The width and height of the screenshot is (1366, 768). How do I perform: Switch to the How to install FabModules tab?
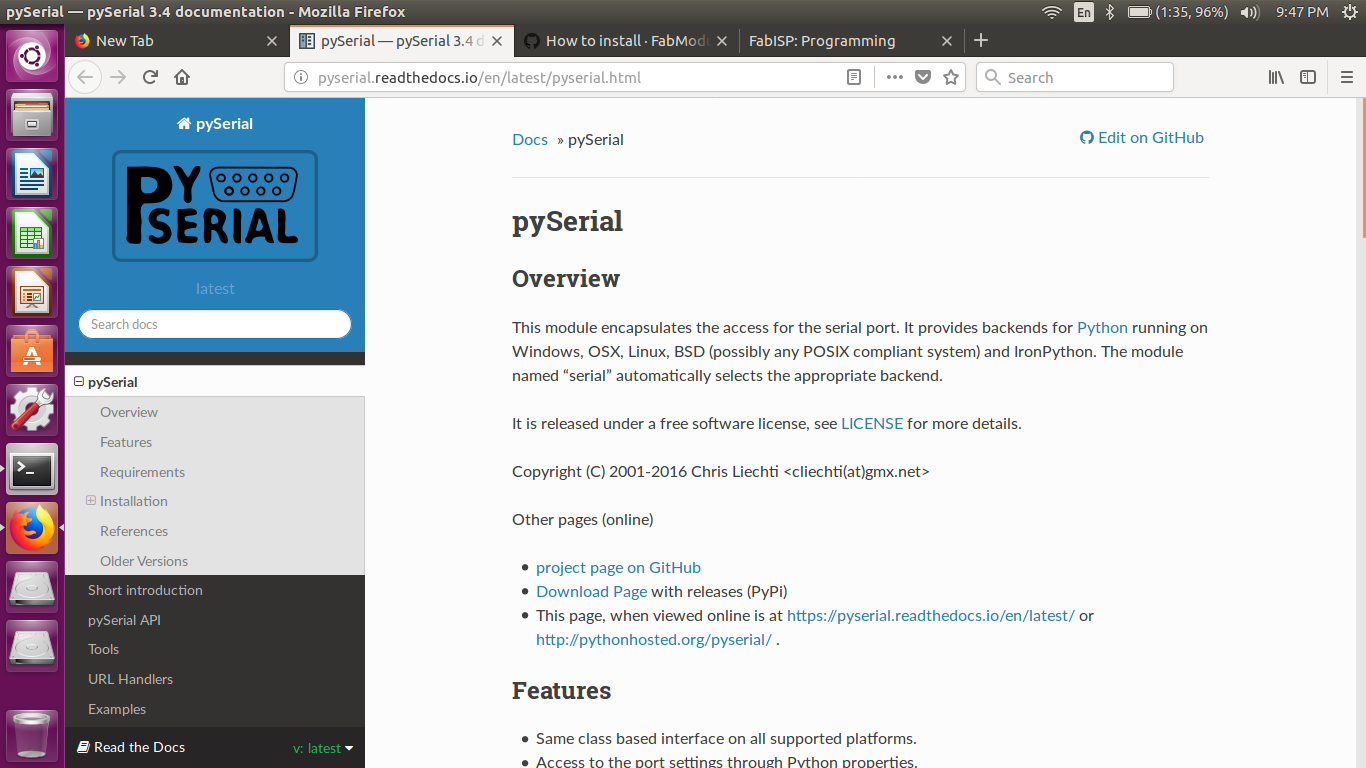coord(627,41)
